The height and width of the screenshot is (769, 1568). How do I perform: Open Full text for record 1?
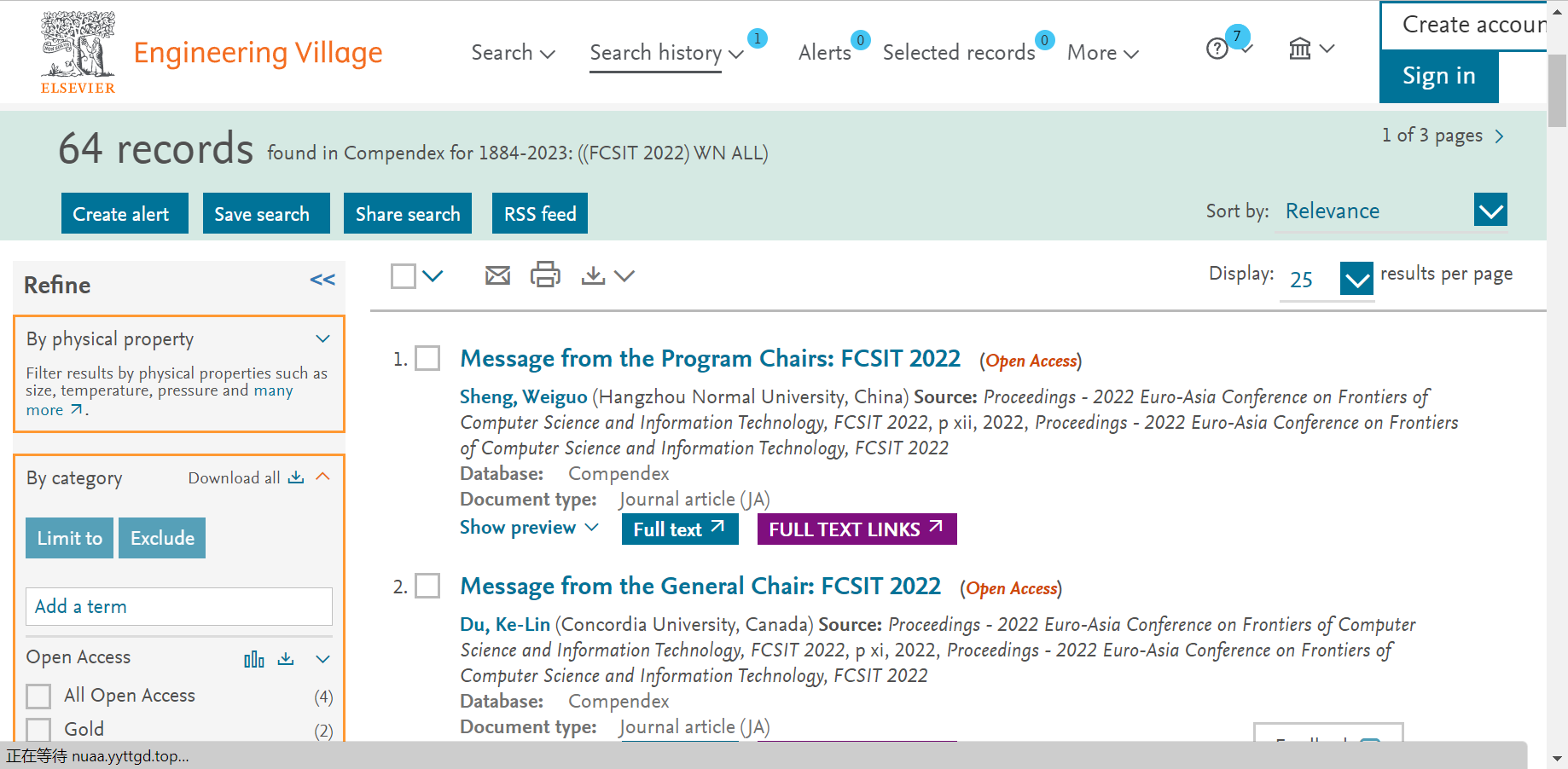coord(679,529)
